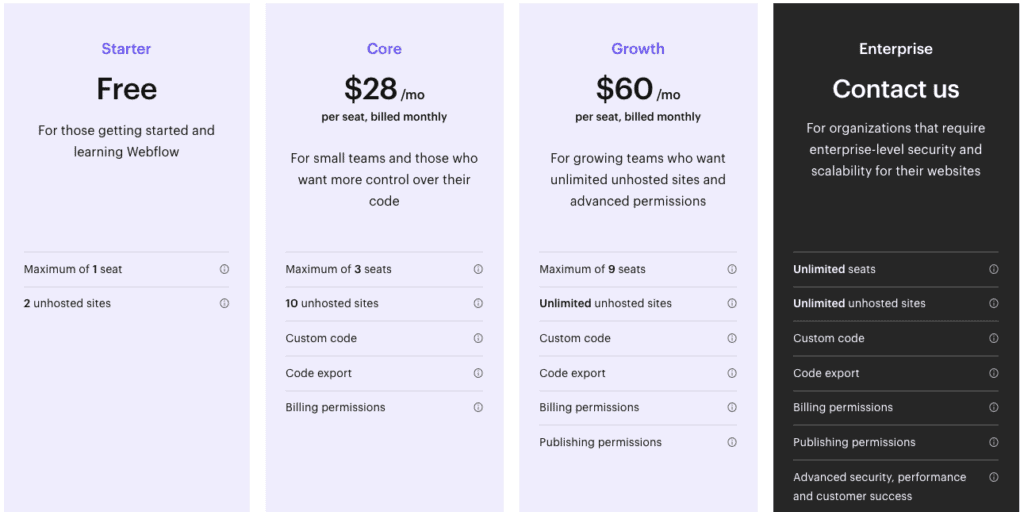Show info for Core Billing permissions
The height and width of the screenshot is (512, 1024).
point(478,407)
